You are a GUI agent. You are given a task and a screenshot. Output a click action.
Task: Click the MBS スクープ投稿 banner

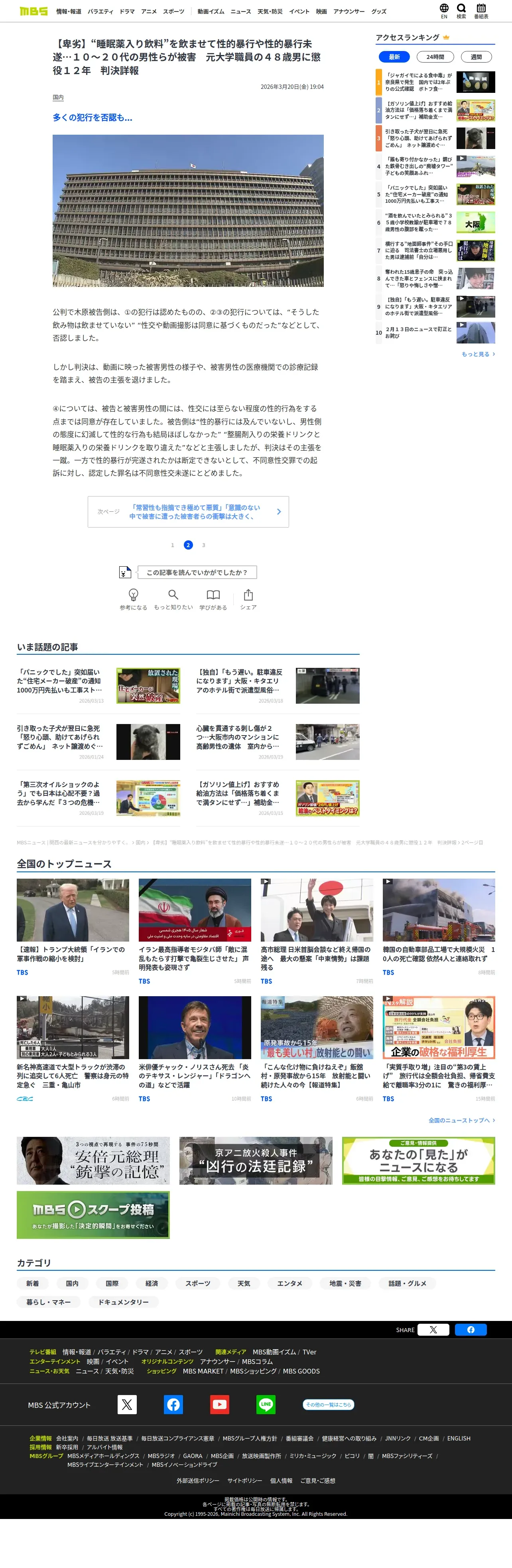tap(93, 1215)
